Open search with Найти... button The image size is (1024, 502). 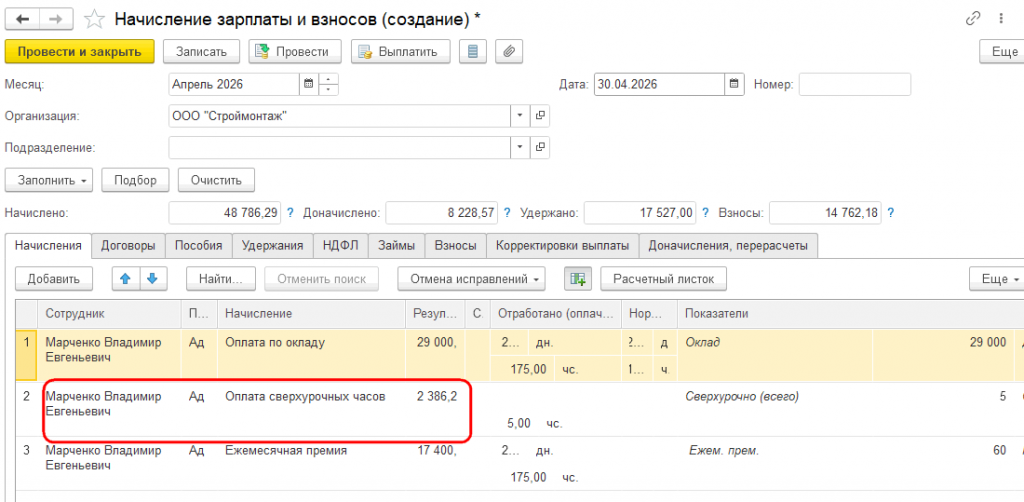pyautogui.click(x=221, y=279)
